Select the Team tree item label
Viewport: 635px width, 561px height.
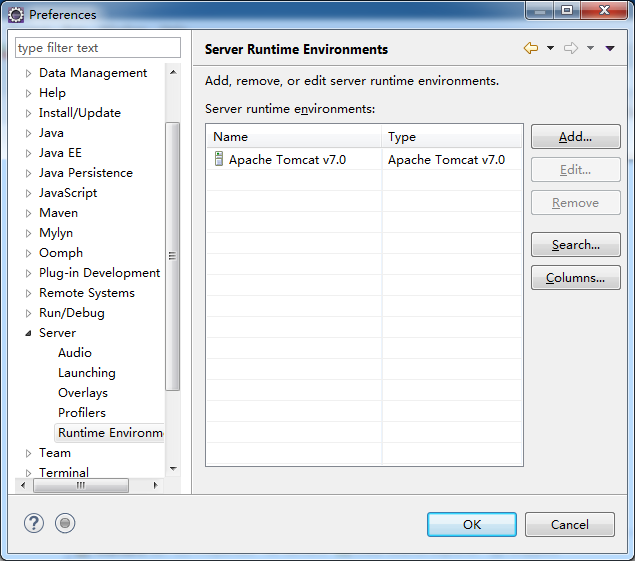pos(55,453)
